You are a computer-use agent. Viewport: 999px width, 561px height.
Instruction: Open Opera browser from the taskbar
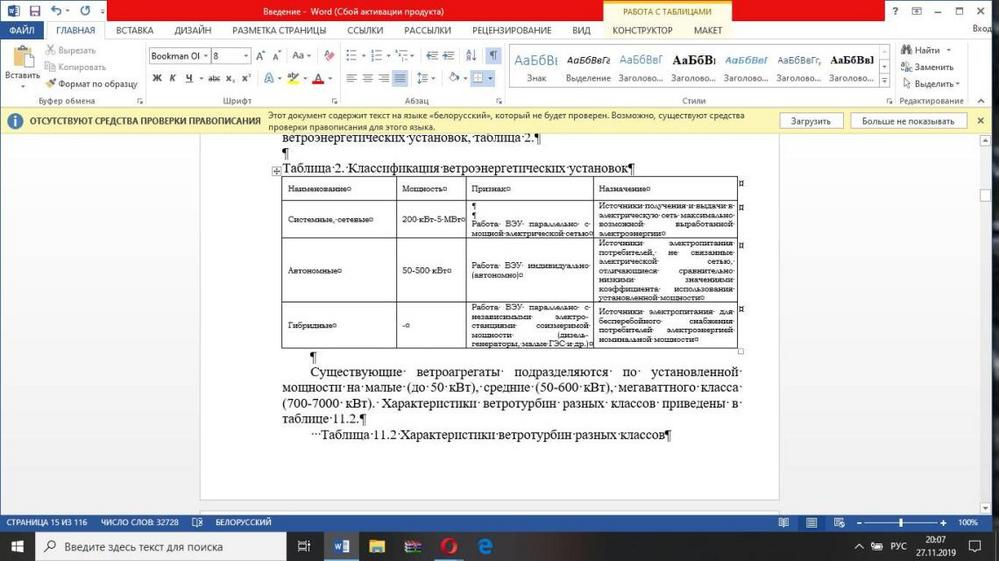(x=449, y=546)
